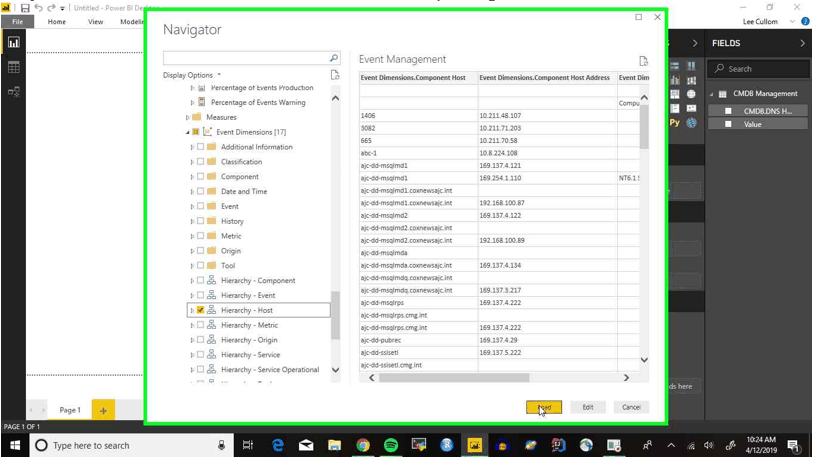The height and width of the screenshot is (458, 814).
Task: Click the Load button in Navigator
Action: (x=544, y=407)
